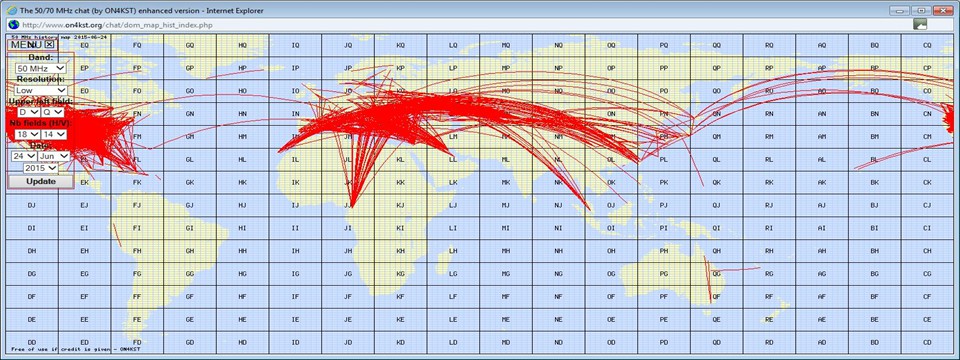Open the day dropdown showing 24
The height and width of the screenshot is (360, 960).
(x=23, y=156)
